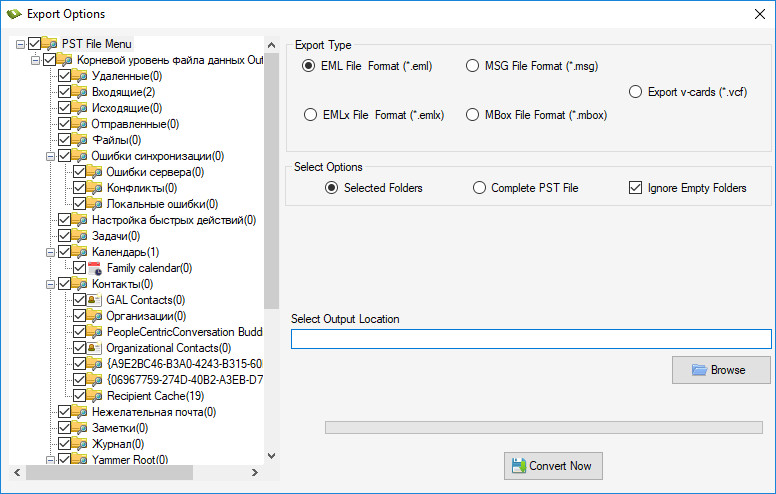Collapse the Календарь tree branch
This screenshot has height=494, width=776.
pyautogui.click(x=50, y=252)
